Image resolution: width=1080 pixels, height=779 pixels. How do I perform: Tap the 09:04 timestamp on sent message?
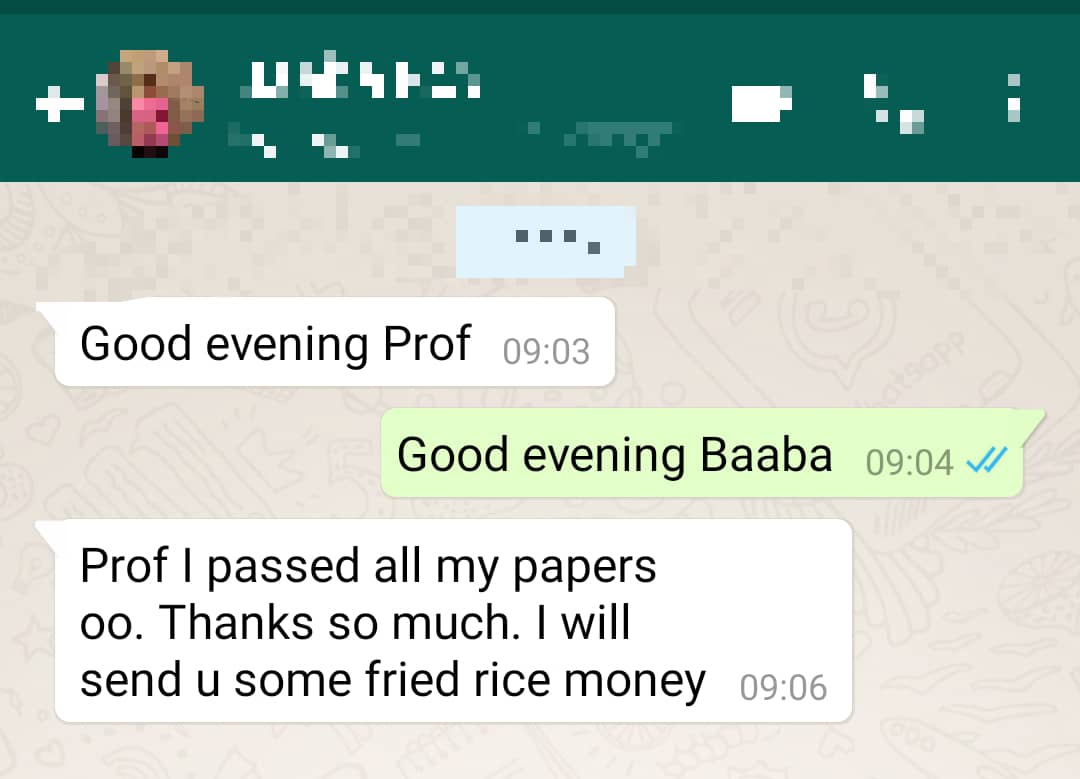point(909,462)
